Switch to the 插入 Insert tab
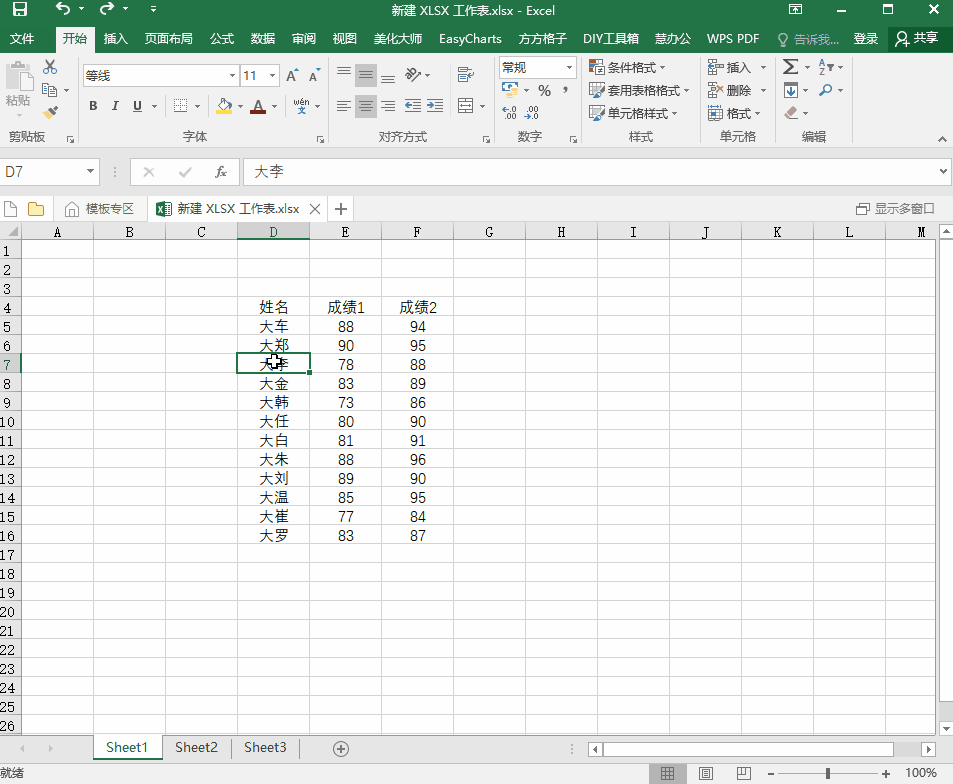The height and width of the screenshot is (784, 953). click(115, 38)
